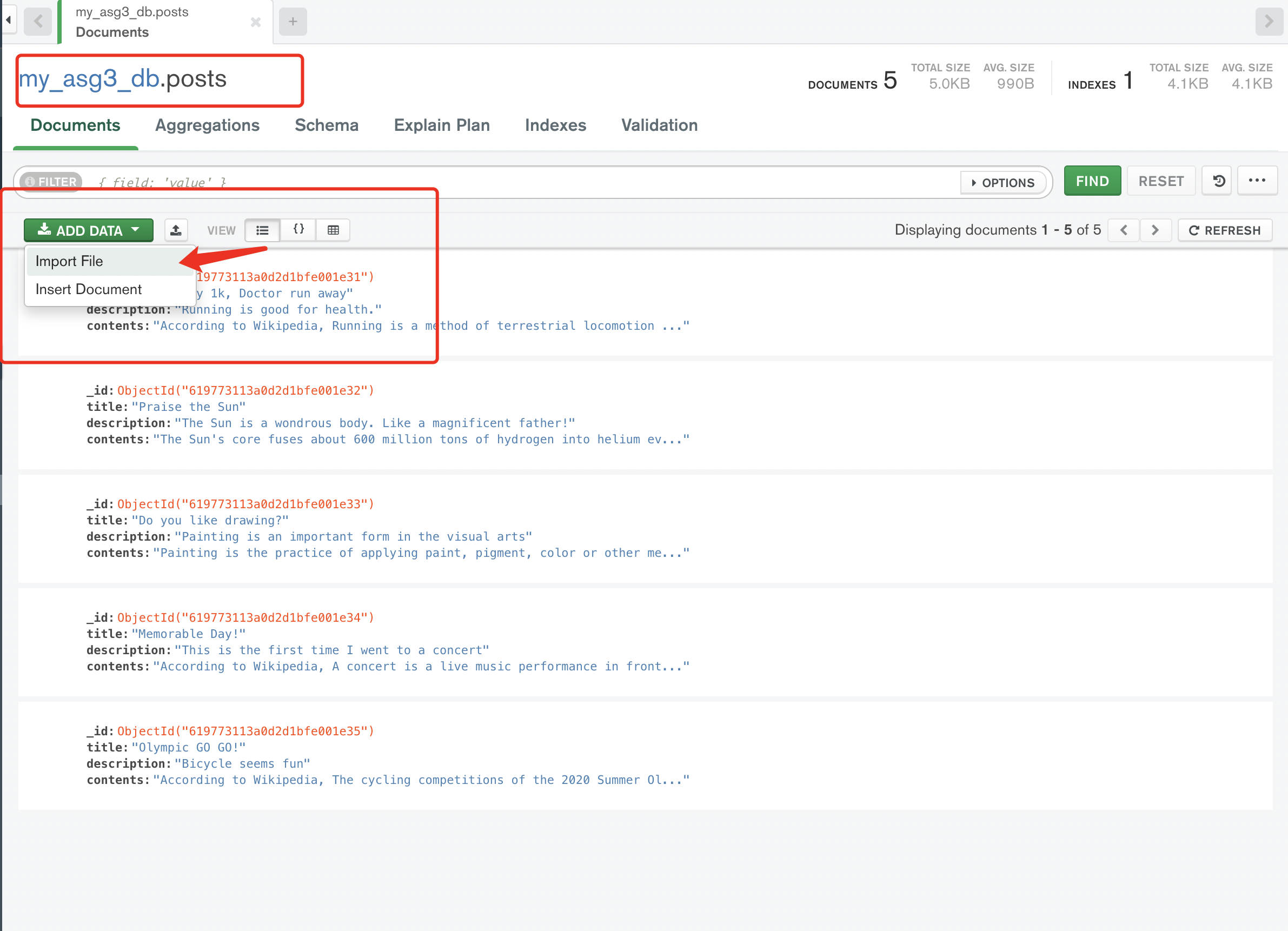The width and height of the screenshot is (1288, 931).
Task: Close the my_asg3_db.posts tab
Action: (256, 22)
